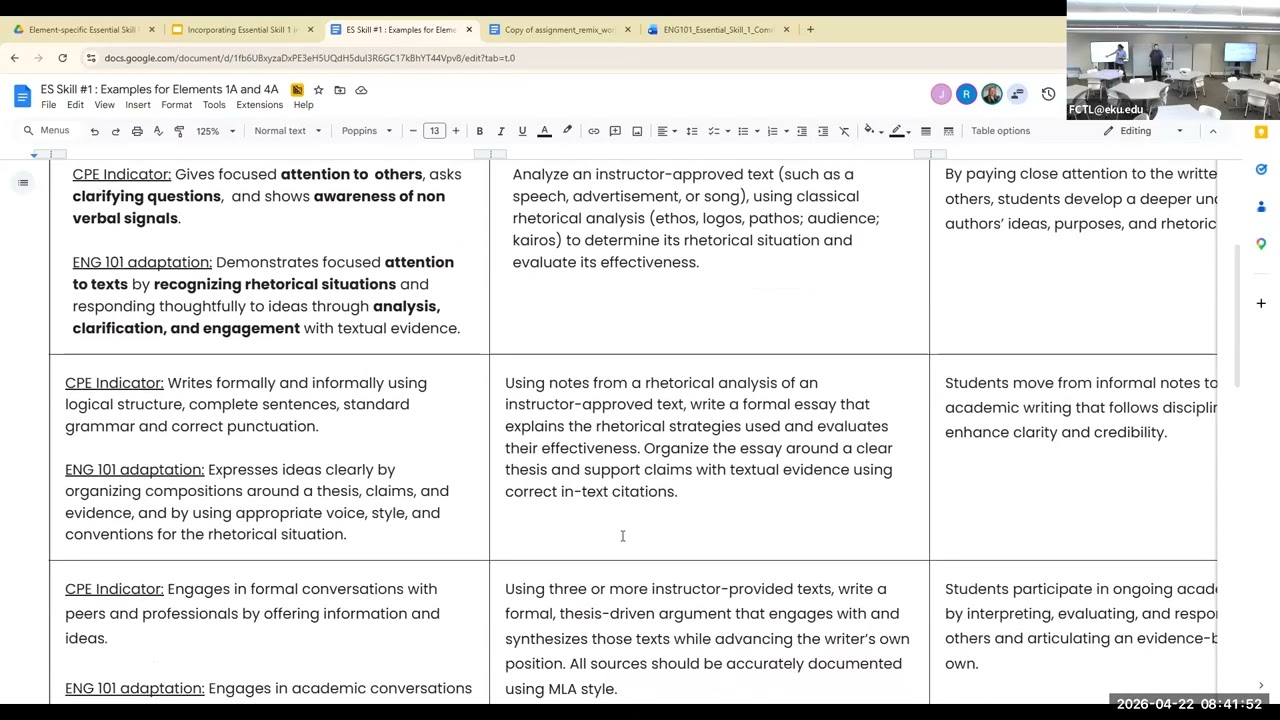Star this document

tap(318, 90)
